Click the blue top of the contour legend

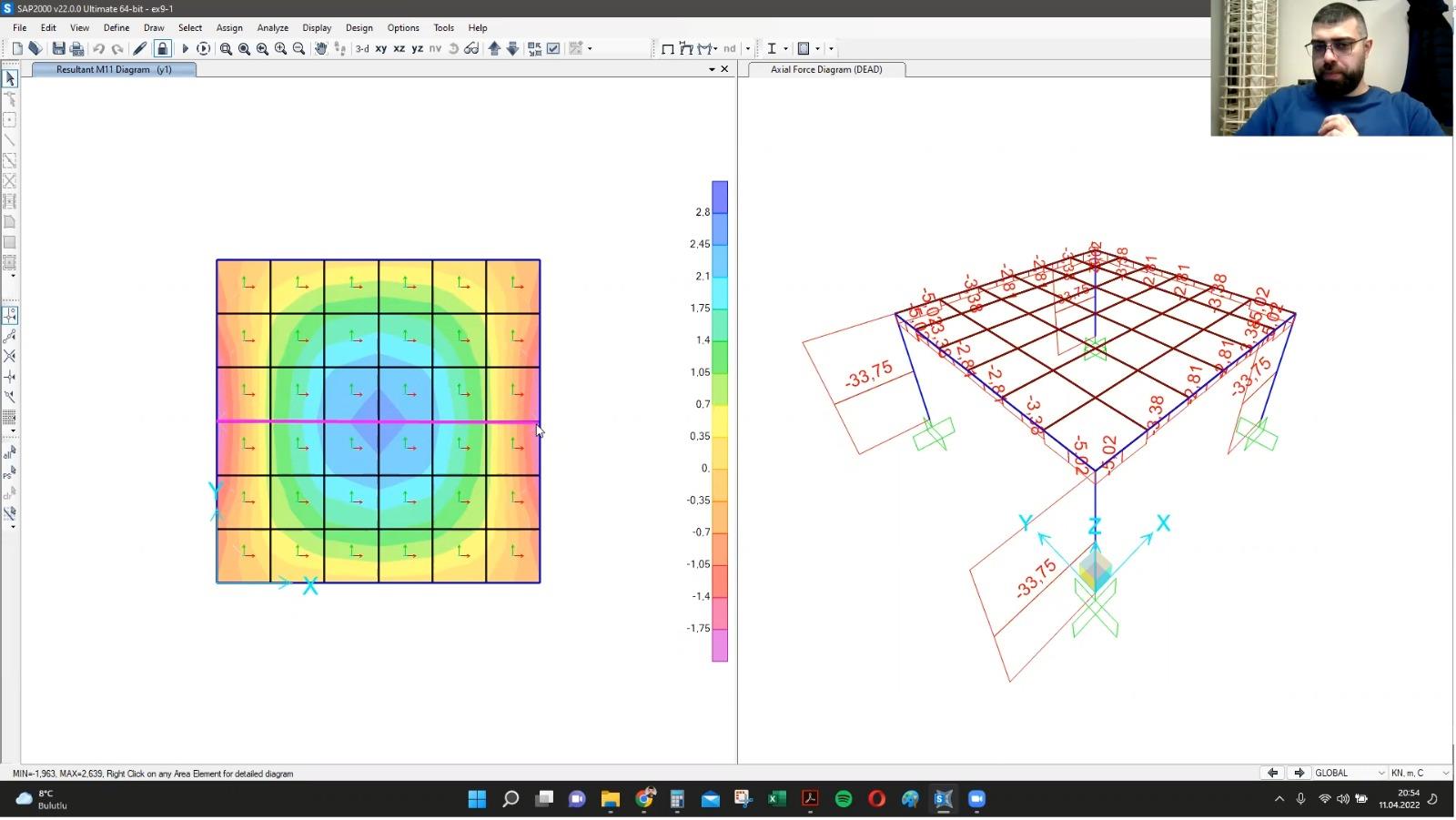[x=719, y=197]
